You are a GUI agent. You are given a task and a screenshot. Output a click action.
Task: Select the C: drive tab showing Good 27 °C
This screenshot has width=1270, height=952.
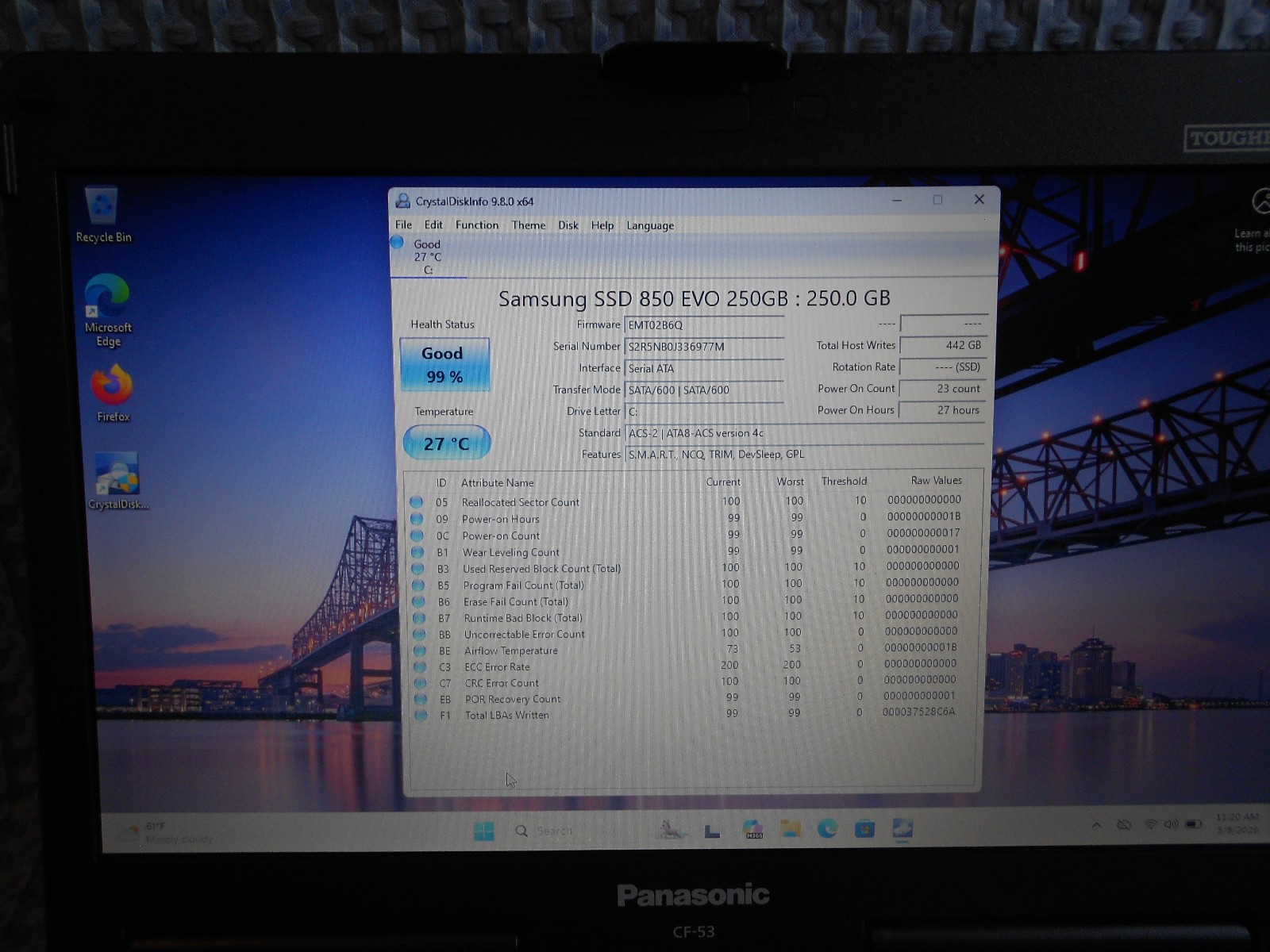coord(428,256)
